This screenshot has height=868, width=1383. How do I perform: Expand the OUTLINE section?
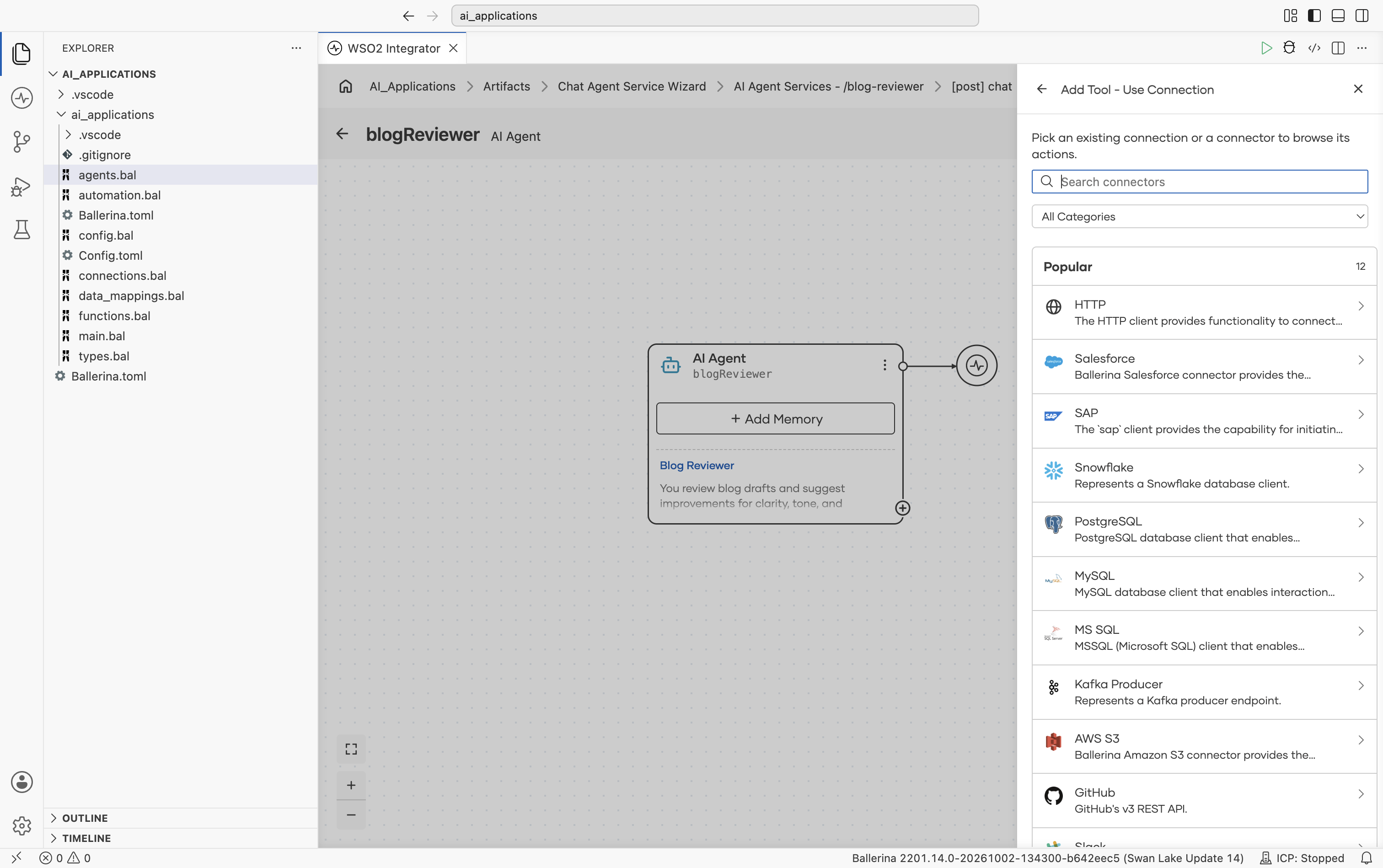point(85,818)
